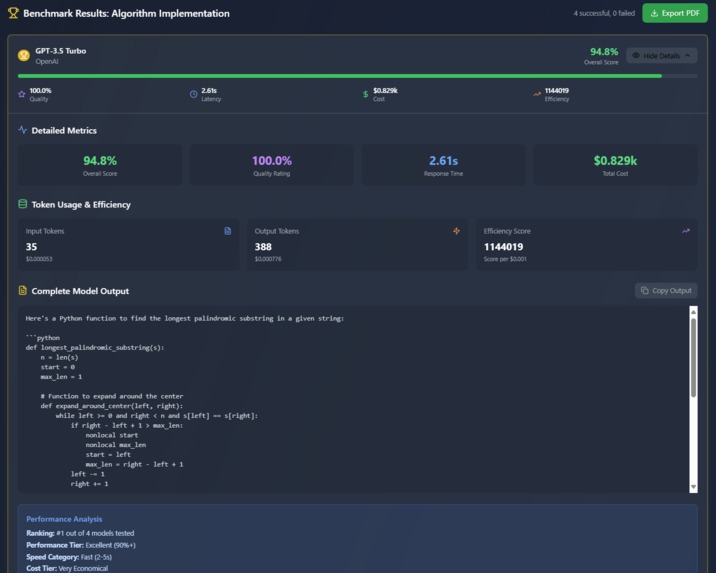Click the GPT-3.5 Turbo model name
The height and width of the screenshot is (573, 716).
[61, 51]
